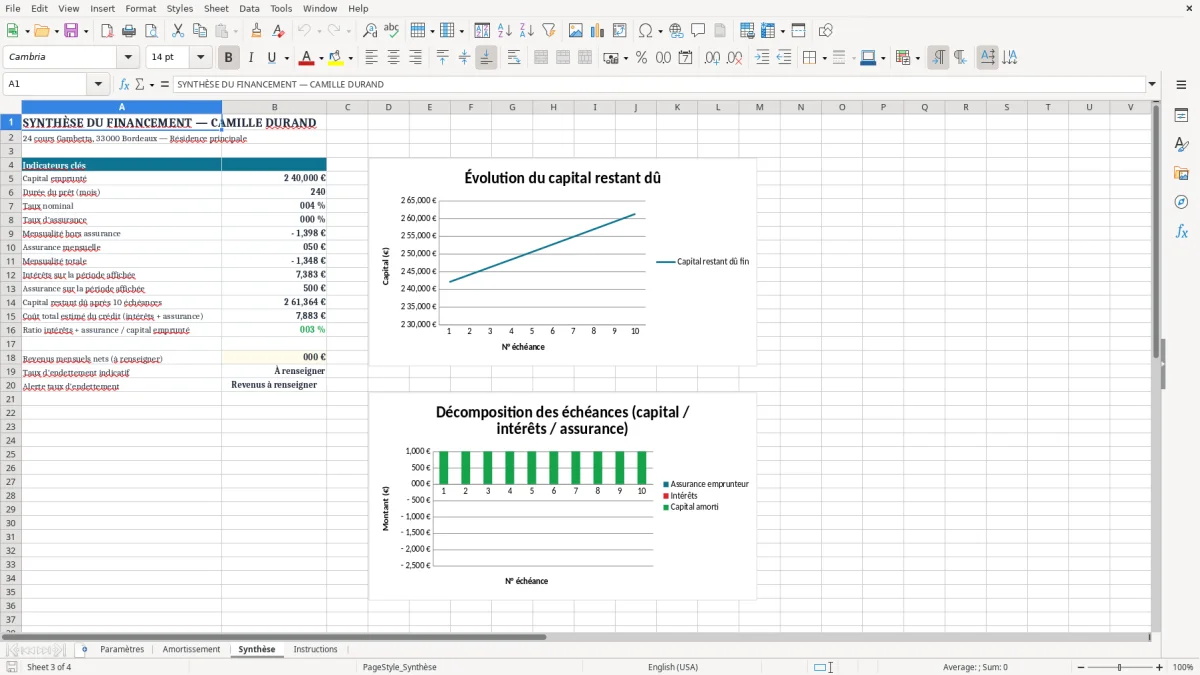Image resolution: width=1200 pixels, height=675 pixels.
Task: Toggle Underline formatting
Action: (x=272, y=58)
